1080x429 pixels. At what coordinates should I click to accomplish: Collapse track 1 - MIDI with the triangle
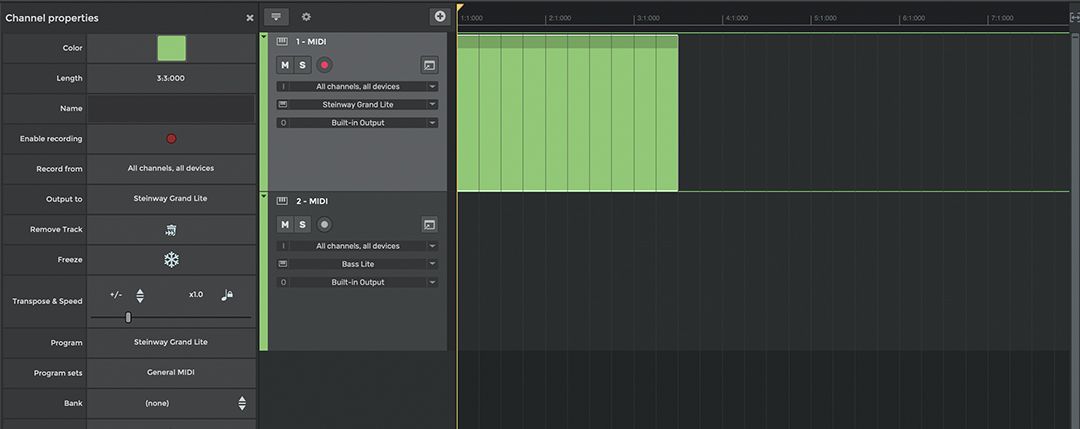click(264, 36)
